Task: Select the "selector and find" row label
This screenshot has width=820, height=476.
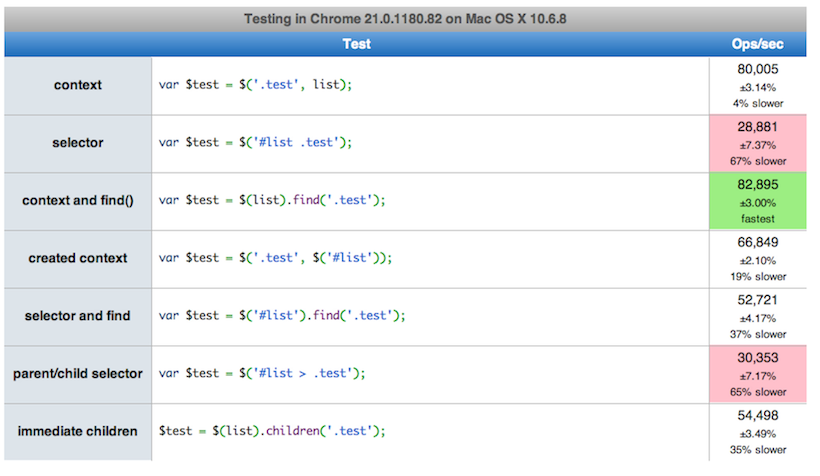Action: pyautogui.click(x=78, y=316)
